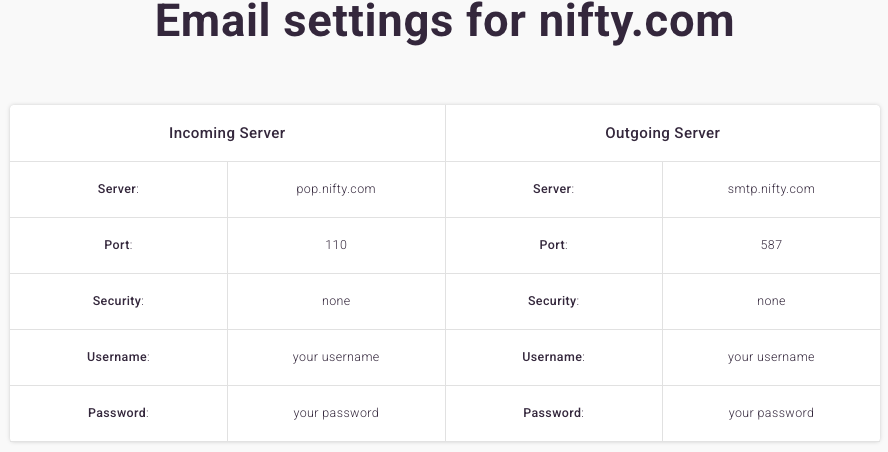Click the pop.nifty.com server value

pyautogui.click(x=336, y=189)
